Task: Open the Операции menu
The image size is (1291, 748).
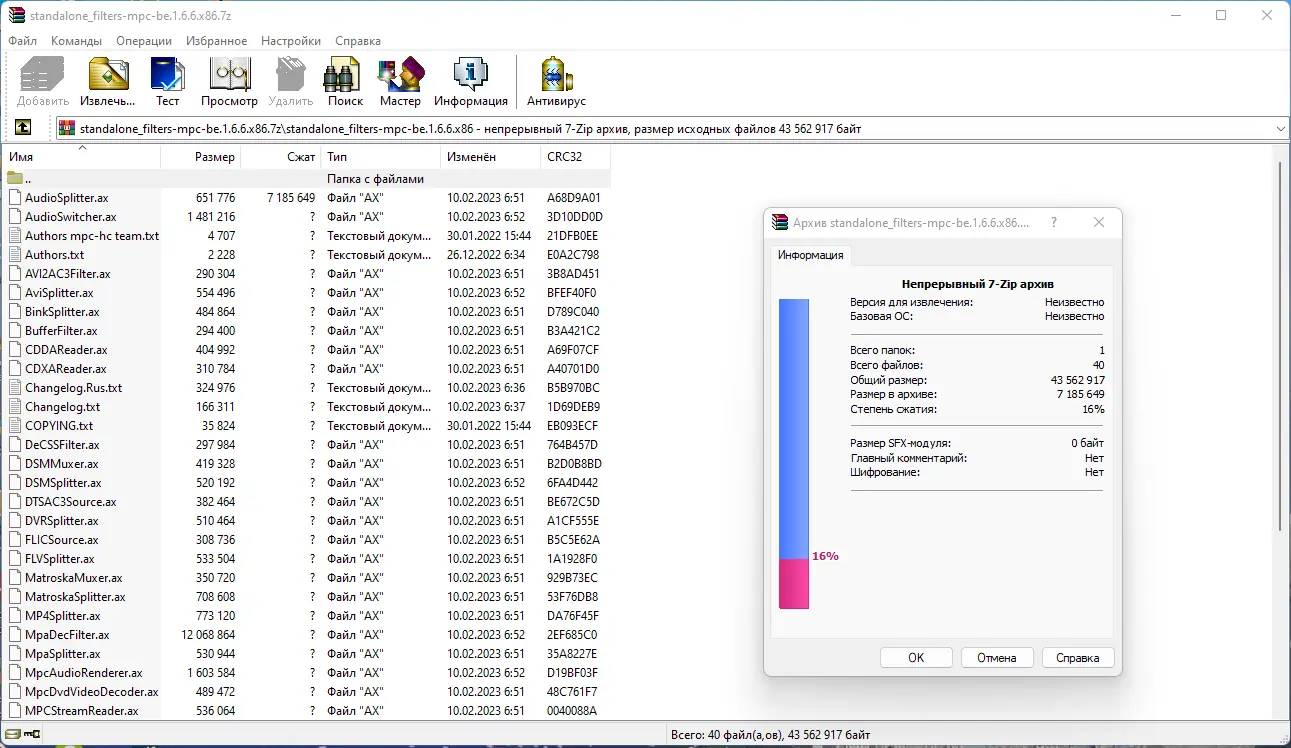Action: (144, 41)
